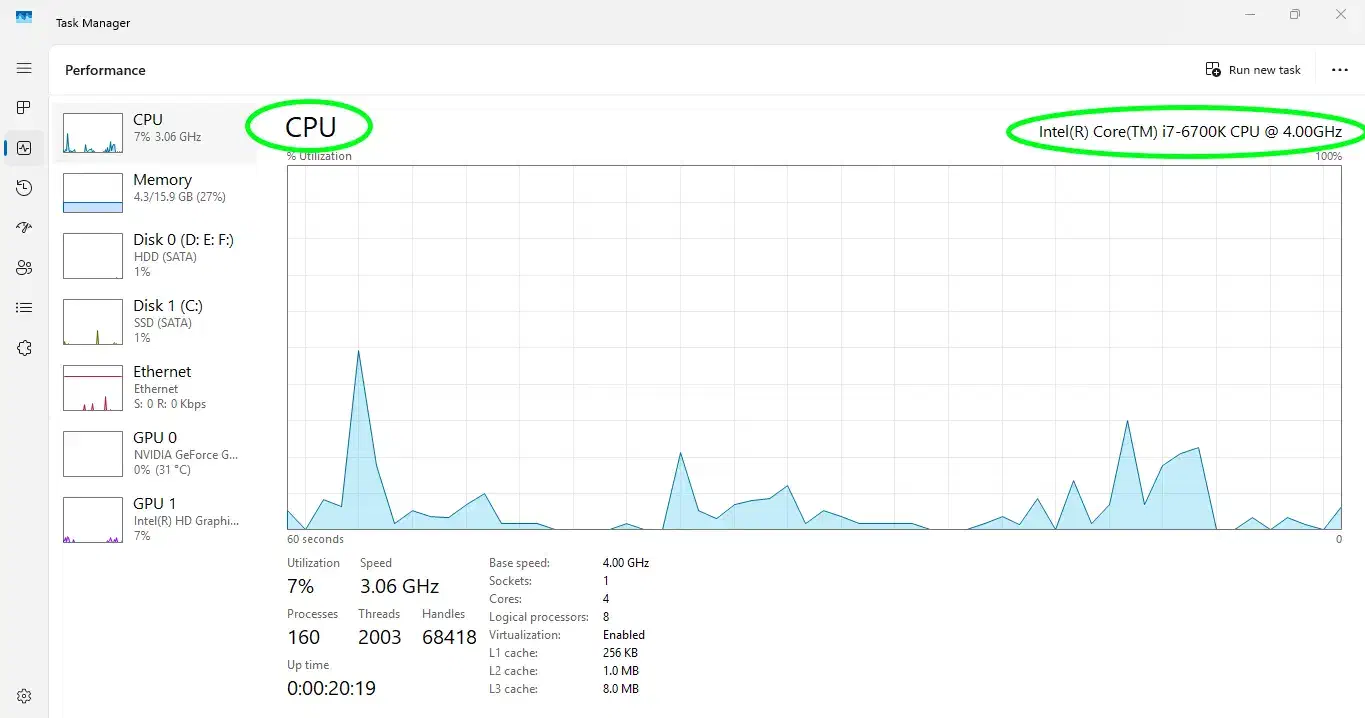Open Task Manager settings gear
Image resolution: width=1365 pixels, height=718 pixels.
click(24, 696)
